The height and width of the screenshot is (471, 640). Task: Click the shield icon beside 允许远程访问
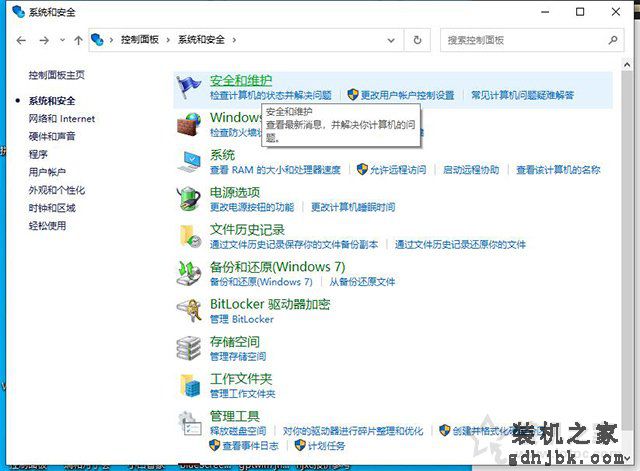coord(362,169)
